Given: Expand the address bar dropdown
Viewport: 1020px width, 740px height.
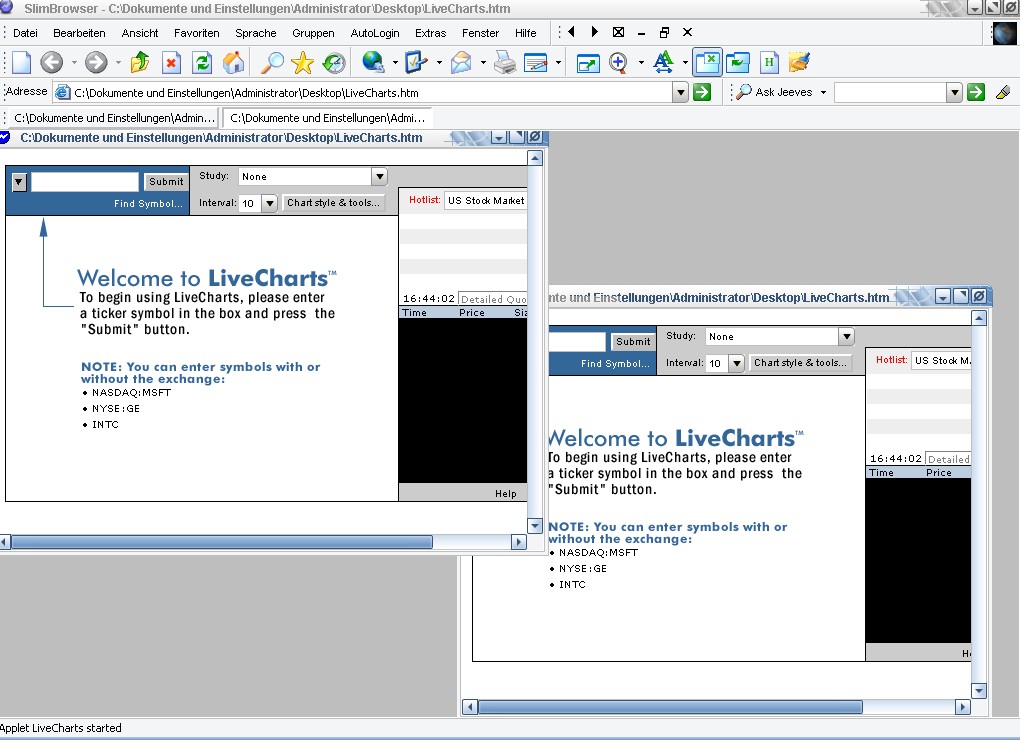Looking at the screenshot, I should [680, 92].
